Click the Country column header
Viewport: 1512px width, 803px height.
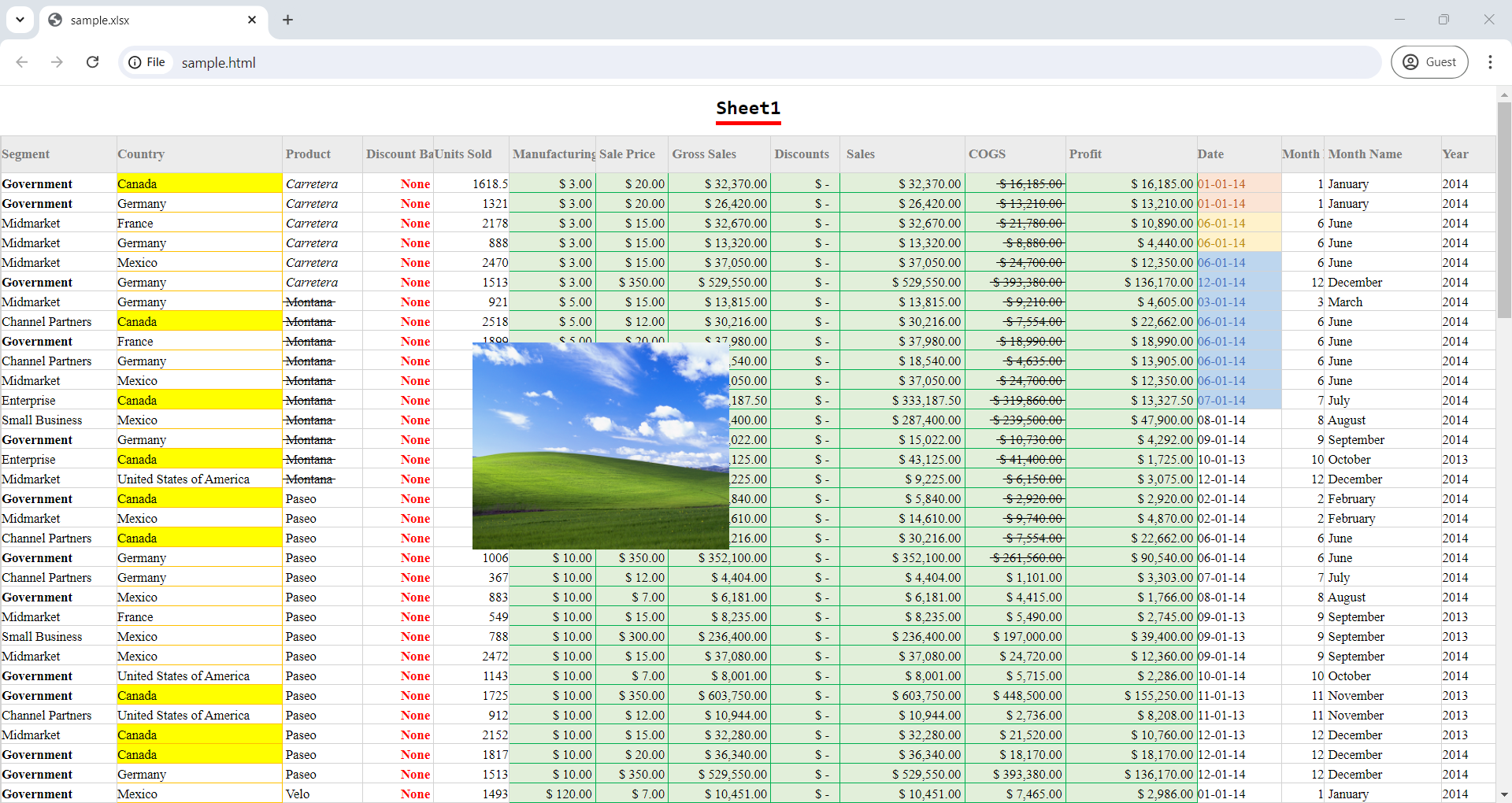[199, 154]
